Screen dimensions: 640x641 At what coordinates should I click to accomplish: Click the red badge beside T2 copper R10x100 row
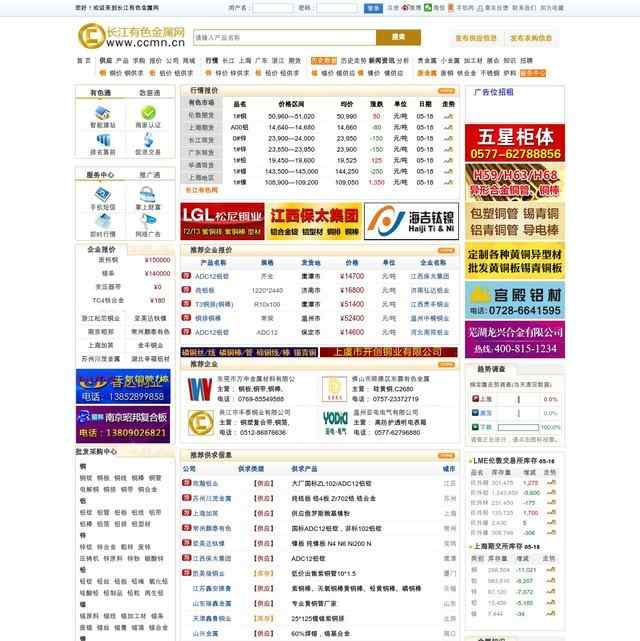(x=186, y=304)
